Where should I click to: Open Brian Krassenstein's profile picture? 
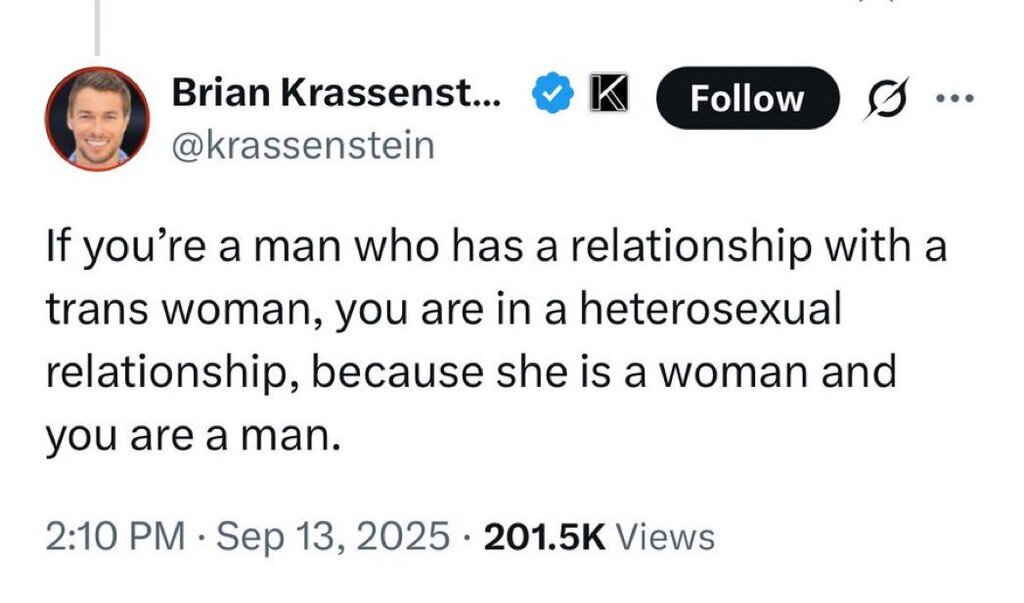97,120
